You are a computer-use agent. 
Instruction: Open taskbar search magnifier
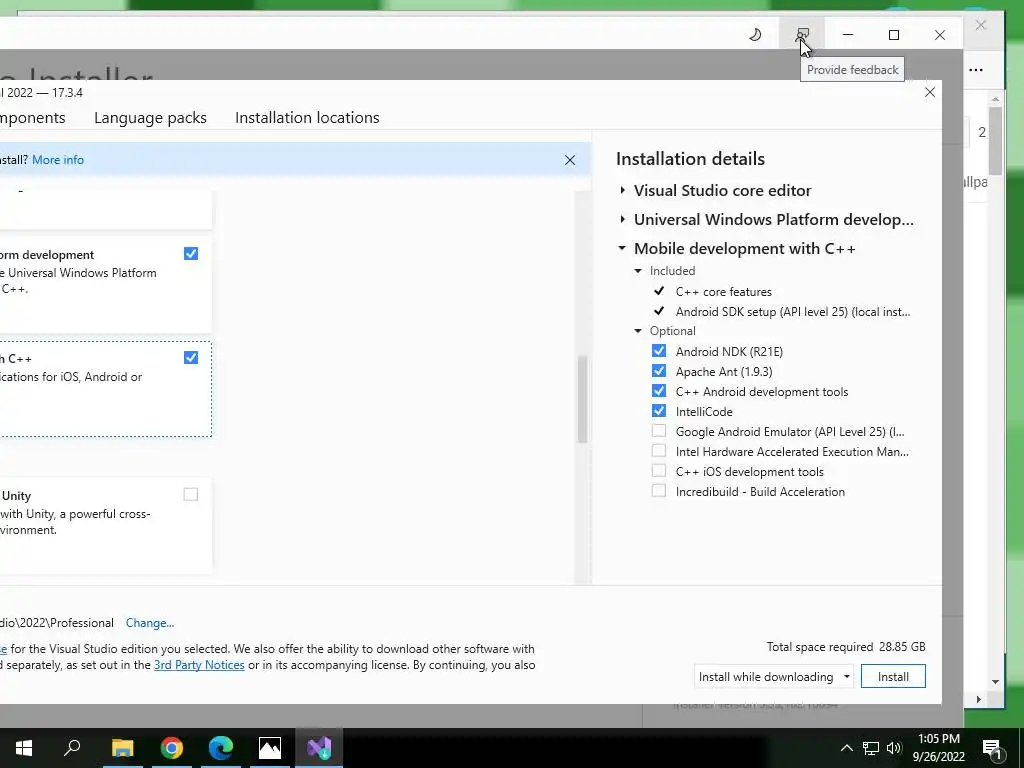[x=72, y=748]
